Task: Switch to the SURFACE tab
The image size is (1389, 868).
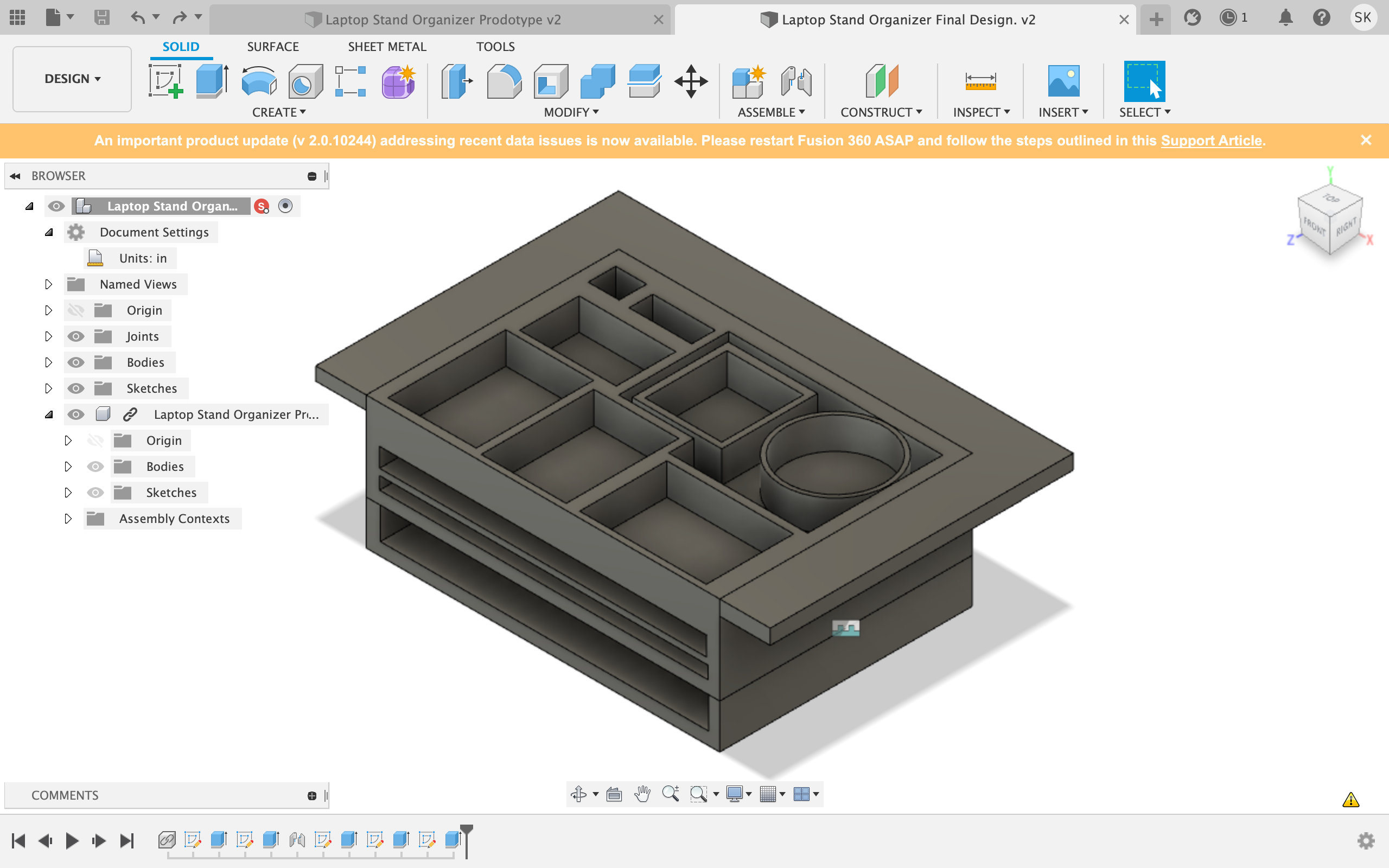Action: (x=271, y=46)
